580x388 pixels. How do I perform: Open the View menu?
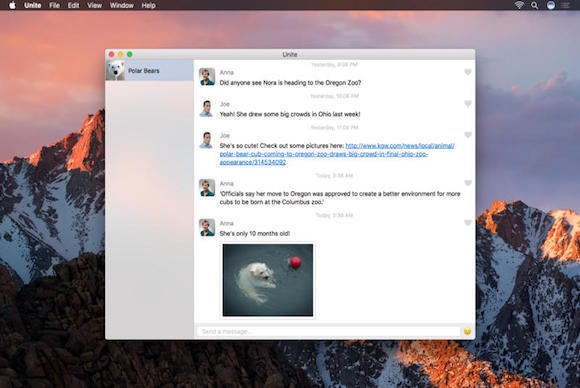(94, 5)
